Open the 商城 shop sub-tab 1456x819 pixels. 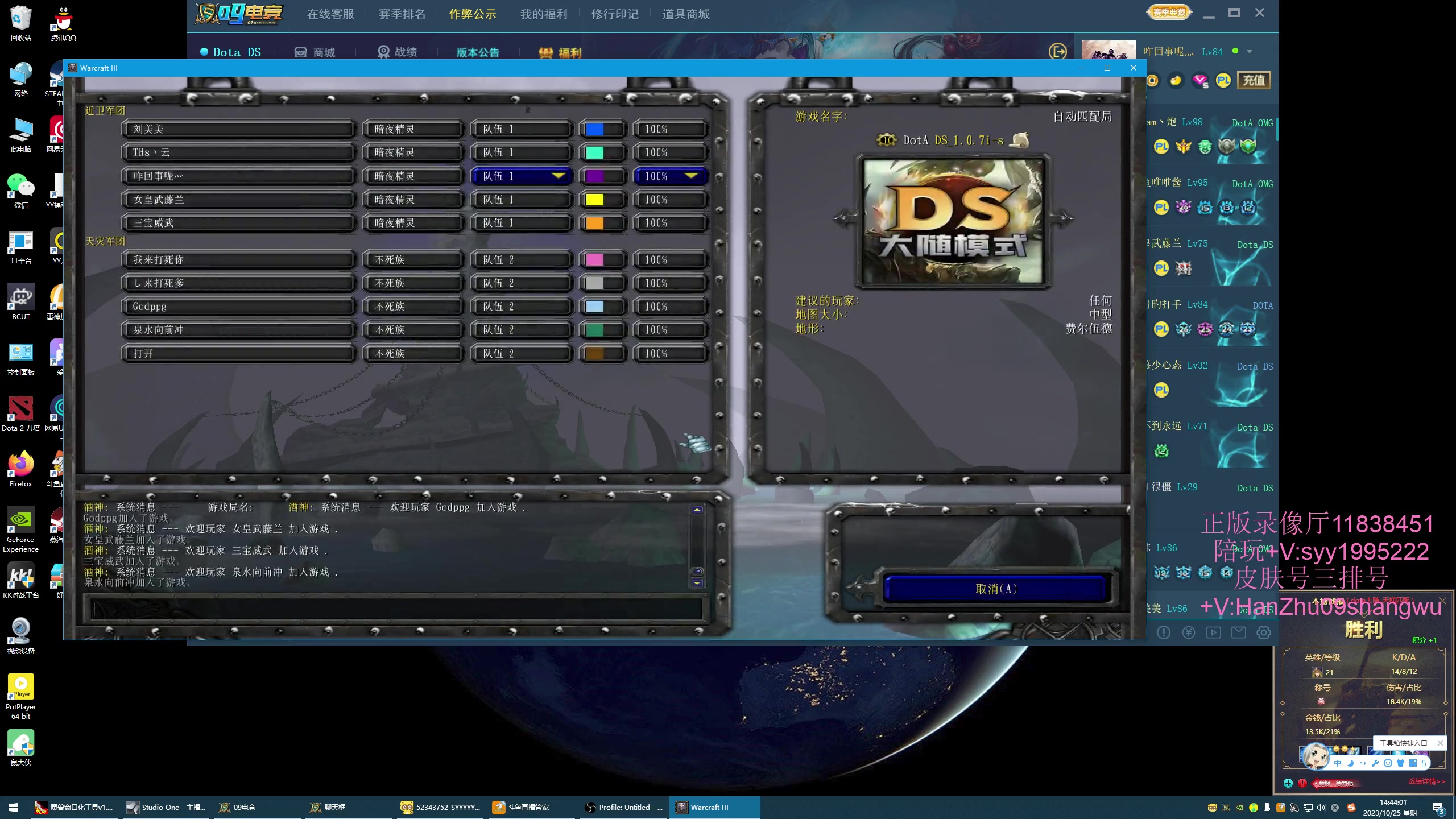point(315,52)
